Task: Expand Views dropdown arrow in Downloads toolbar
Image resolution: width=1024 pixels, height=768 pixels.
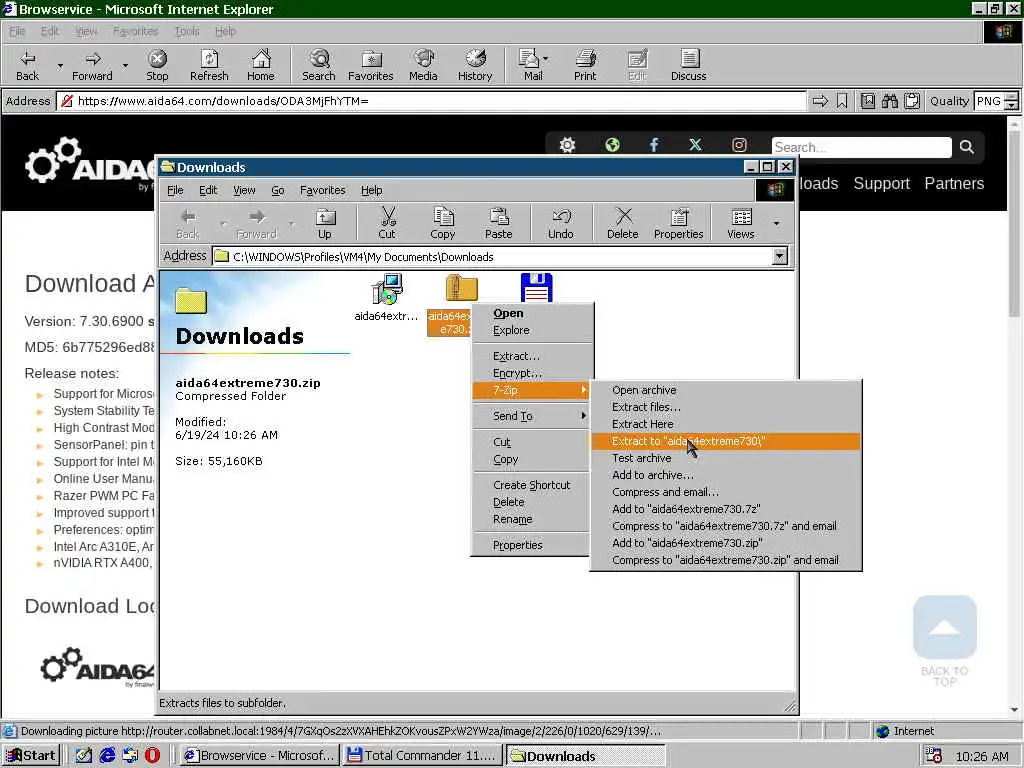Action: tap(776, 223)
